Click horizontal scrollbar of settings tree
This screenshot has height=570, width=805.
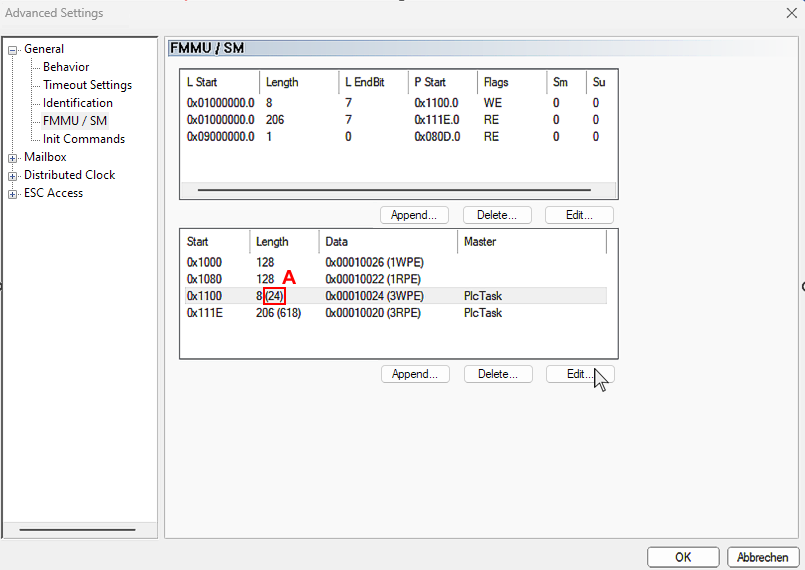point(78,529)
